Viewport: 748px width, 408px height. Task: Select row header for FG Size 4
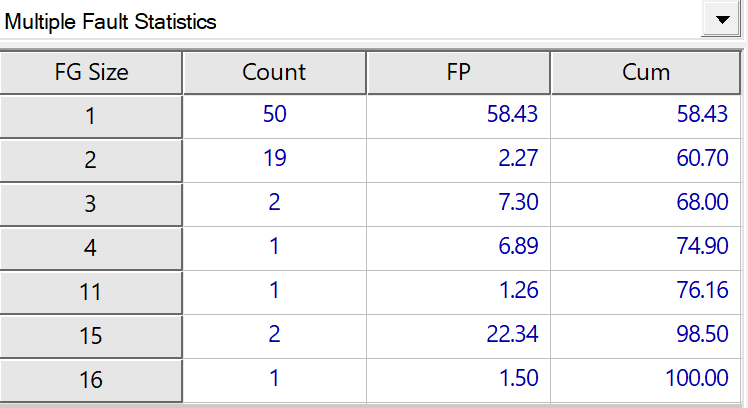(91, 247)
